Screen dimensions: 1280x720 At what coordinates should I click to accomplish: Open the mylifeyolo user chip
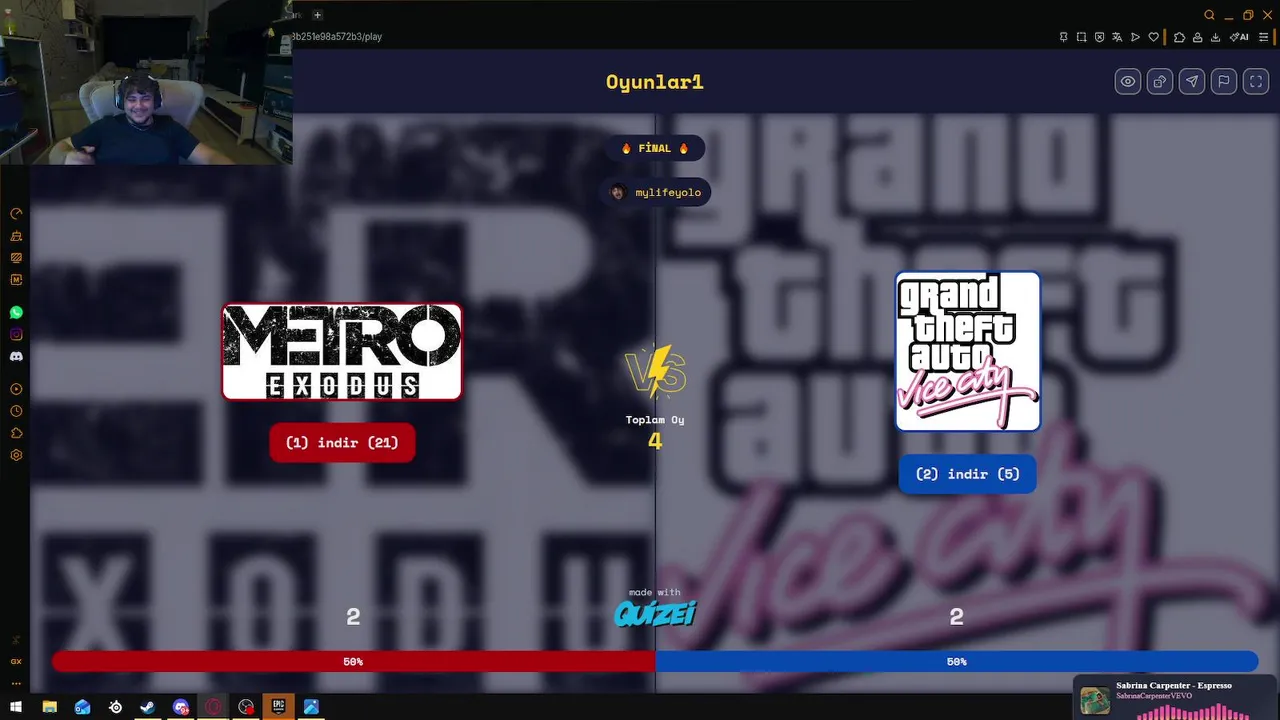click(656, 192)
